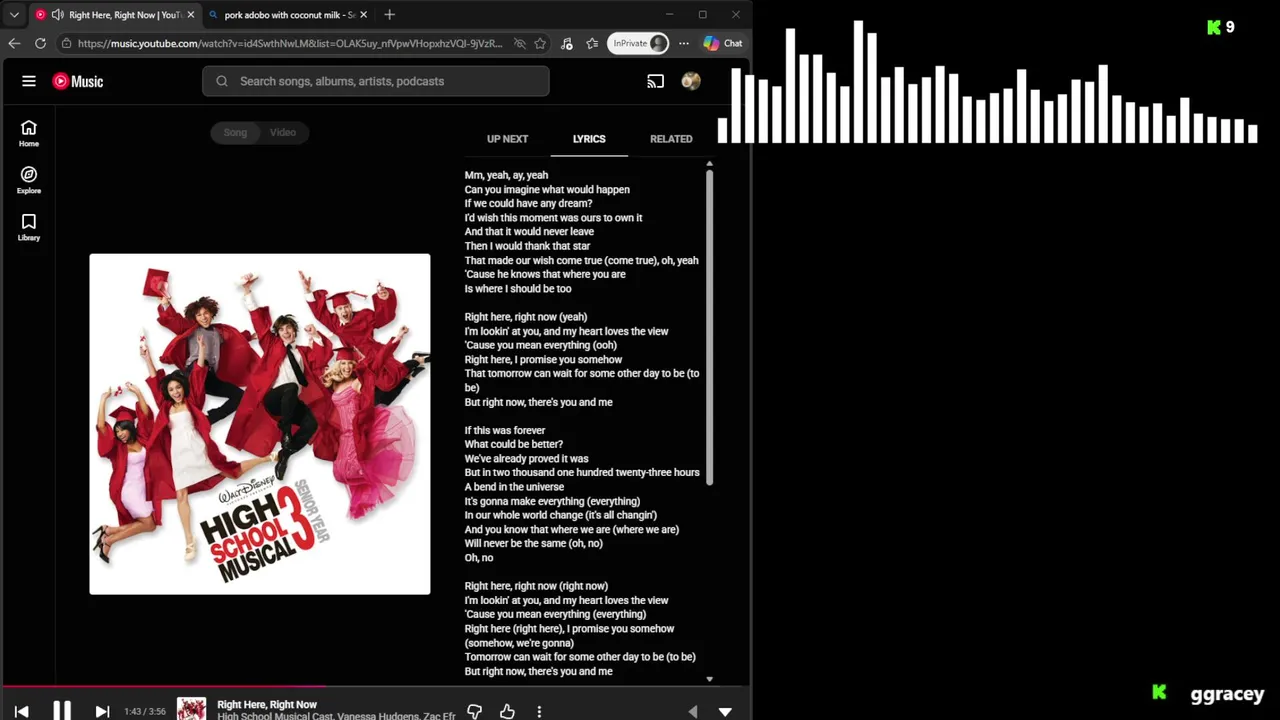Close the pork adobo tab
The width and height of the screenshot is (1280, 720).
(x=364, y=15)
